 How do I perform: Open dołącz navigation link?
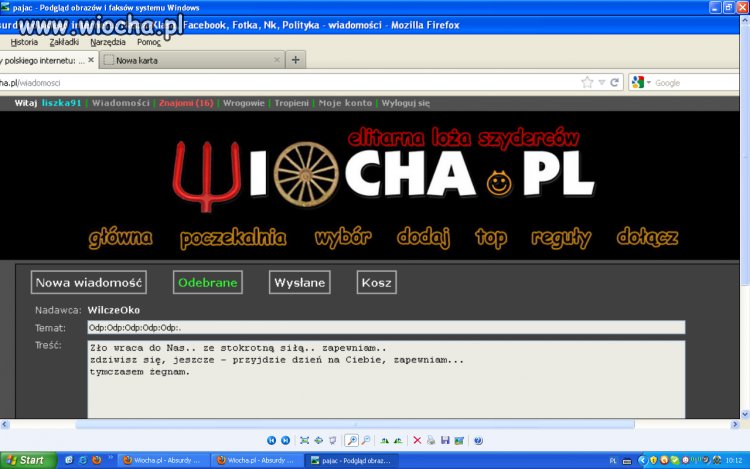pyautogui.click(x=647, y=237)
